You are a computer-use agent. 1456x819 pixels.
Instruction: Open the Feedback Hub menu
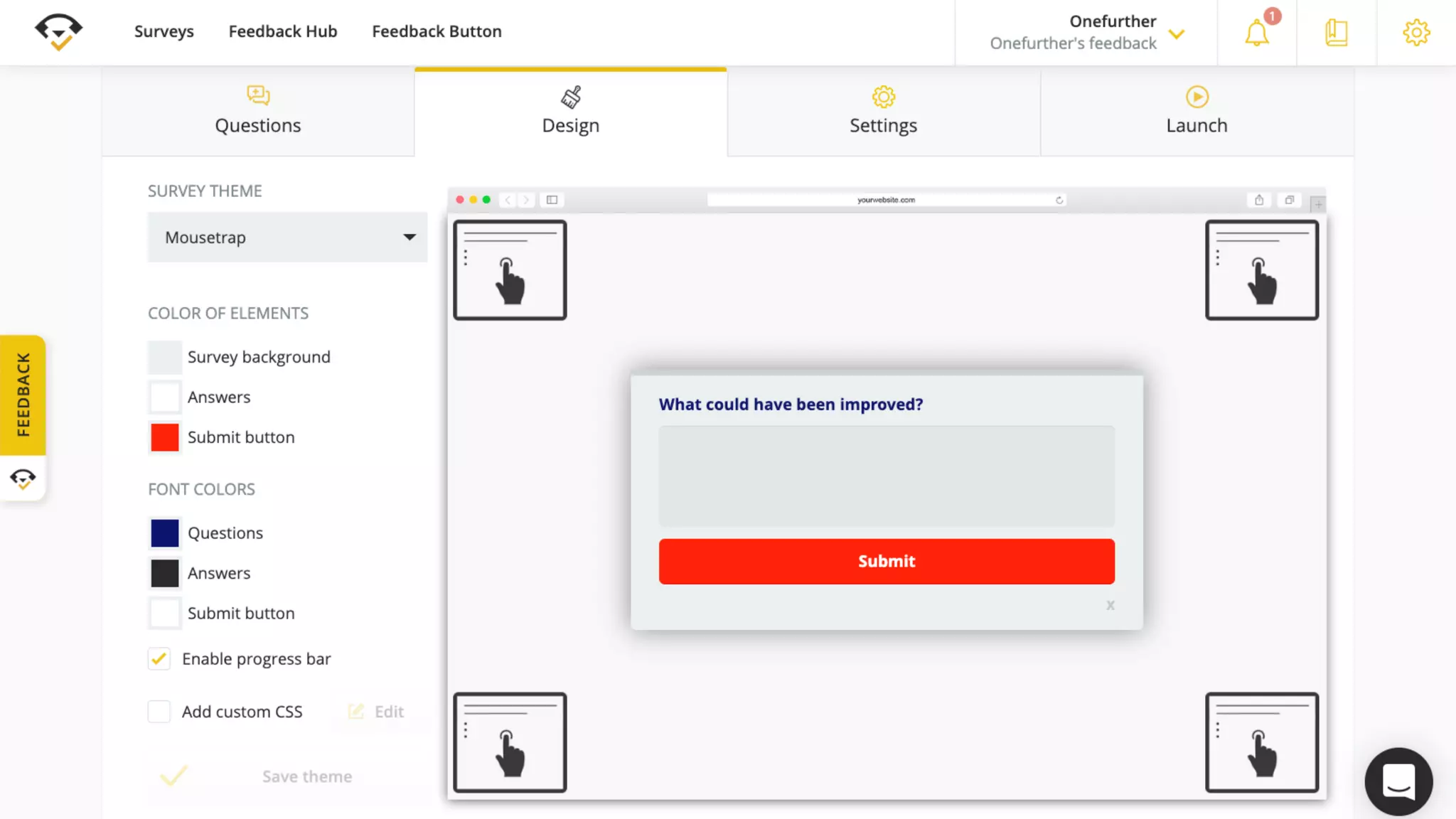(x=282, y=31)
